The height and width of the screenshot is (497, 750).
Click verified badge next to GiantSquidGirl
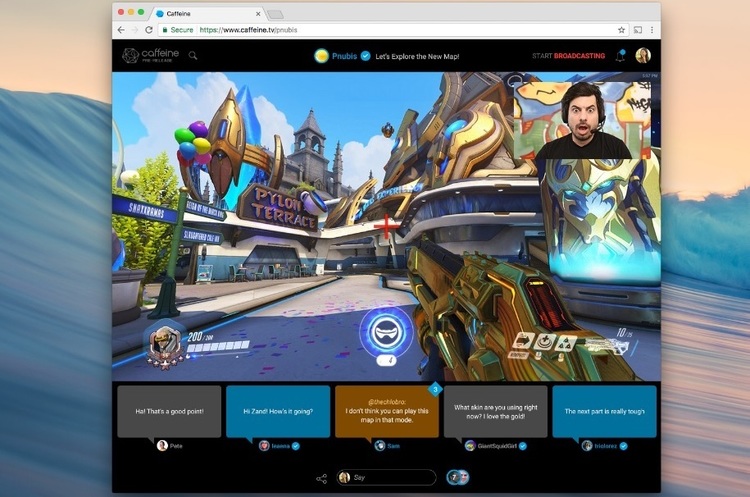(x=523, y=446)
